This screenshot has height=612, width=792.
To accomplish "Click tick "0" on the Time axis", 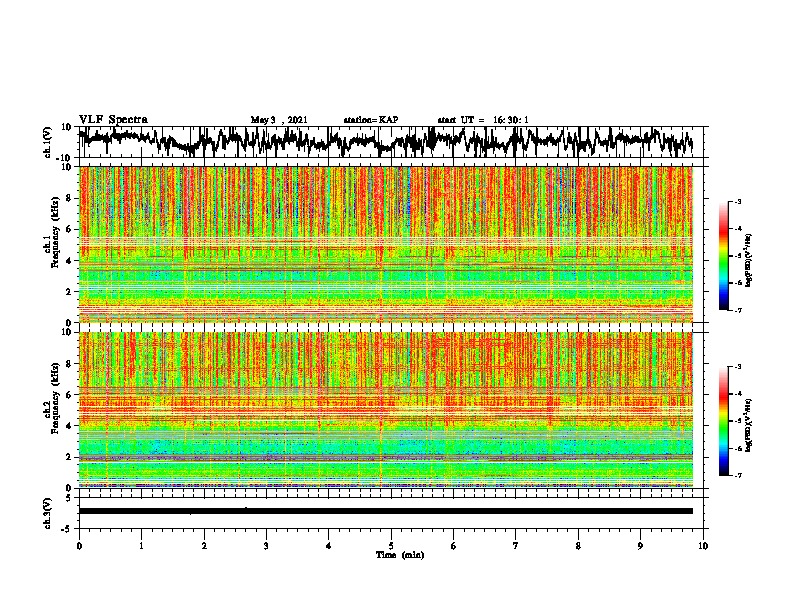I will tap(79, 546).
